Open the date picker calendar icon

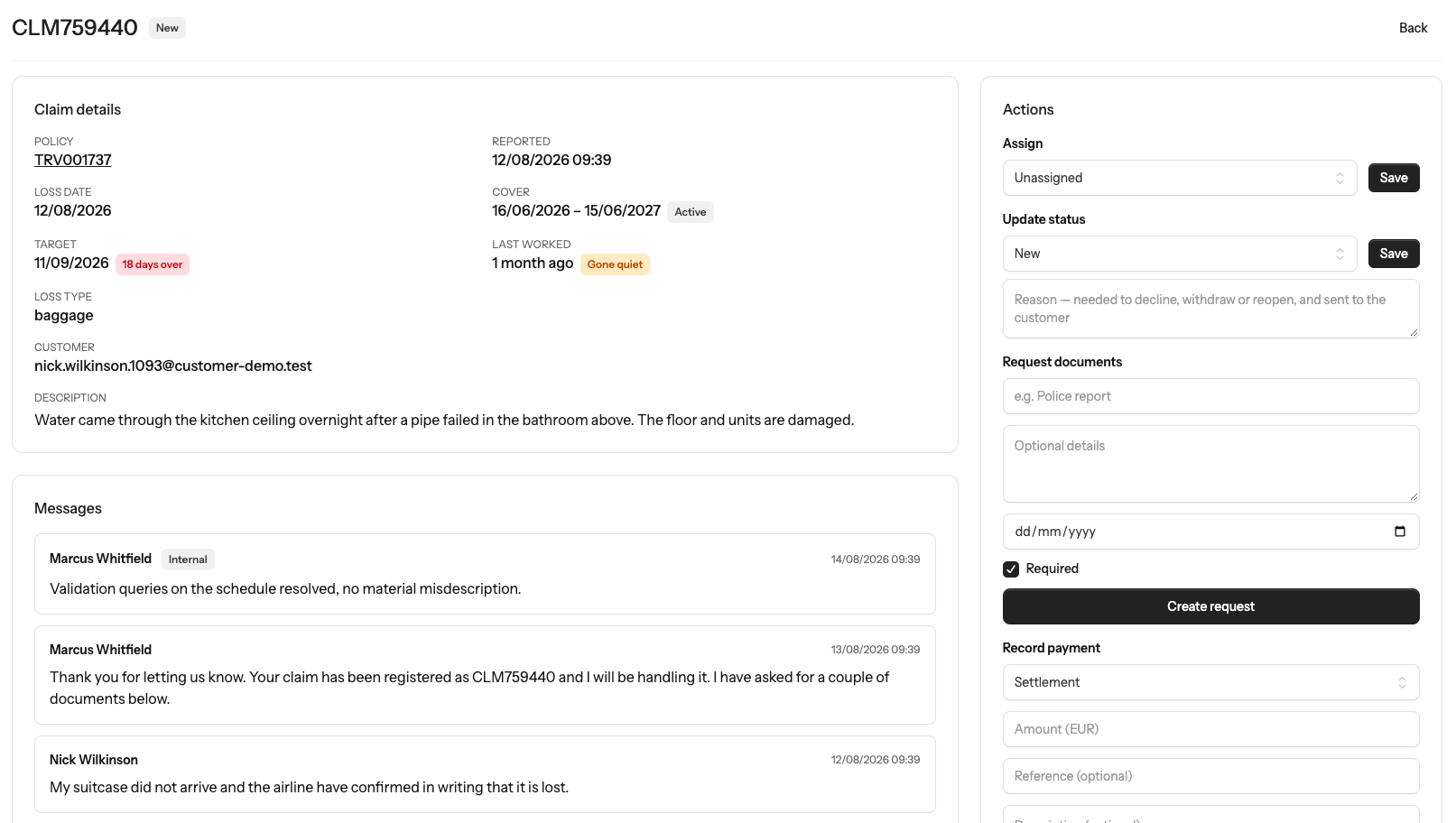[x=1399, y=532]
